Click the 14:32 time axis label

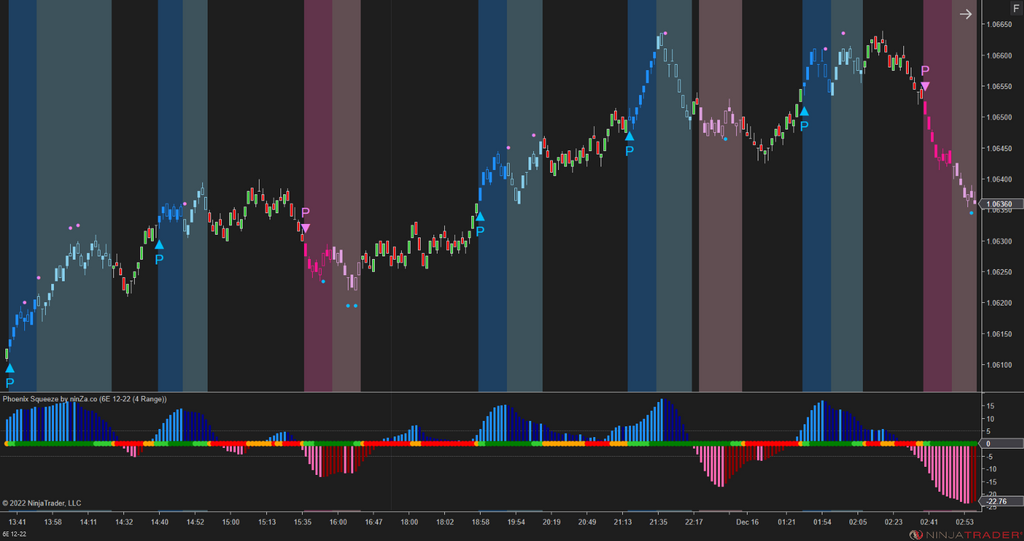click(x=124, y=522)
